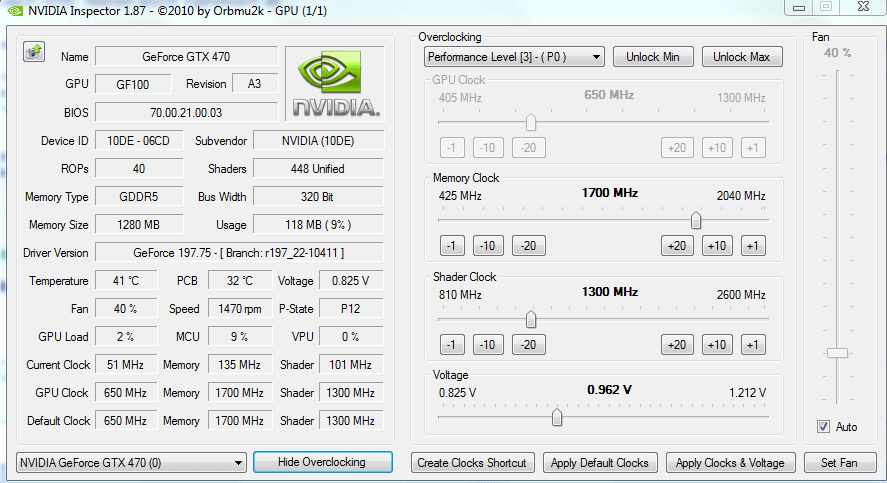Increase Memory Clock by 10 MHz
Image resolution: width=887 pixels, height=483 pixels.
717,246
